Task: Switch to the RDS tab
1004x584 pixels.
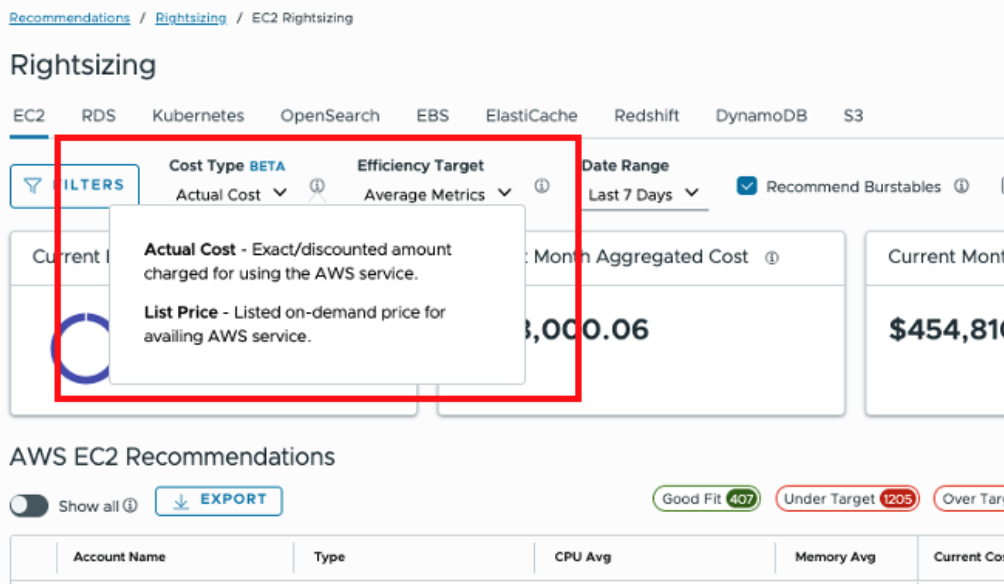Action: click(x=98, y=116)
